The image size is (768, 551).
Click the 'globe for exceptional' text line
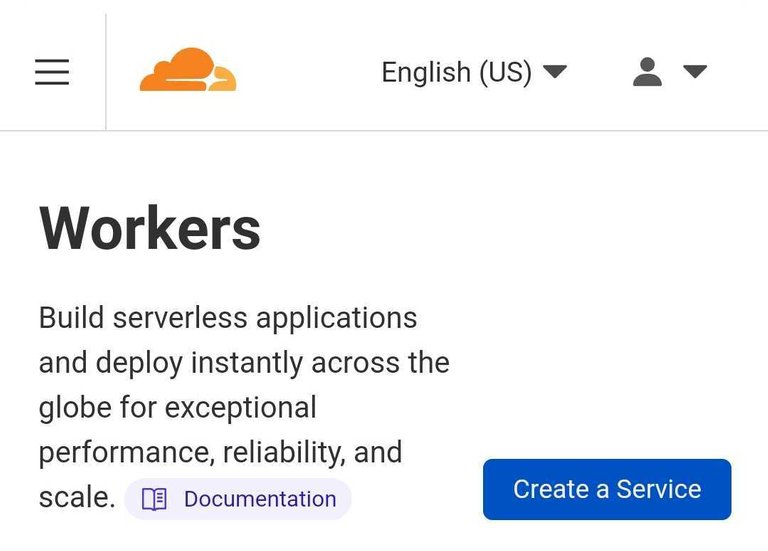click(177, 408)
